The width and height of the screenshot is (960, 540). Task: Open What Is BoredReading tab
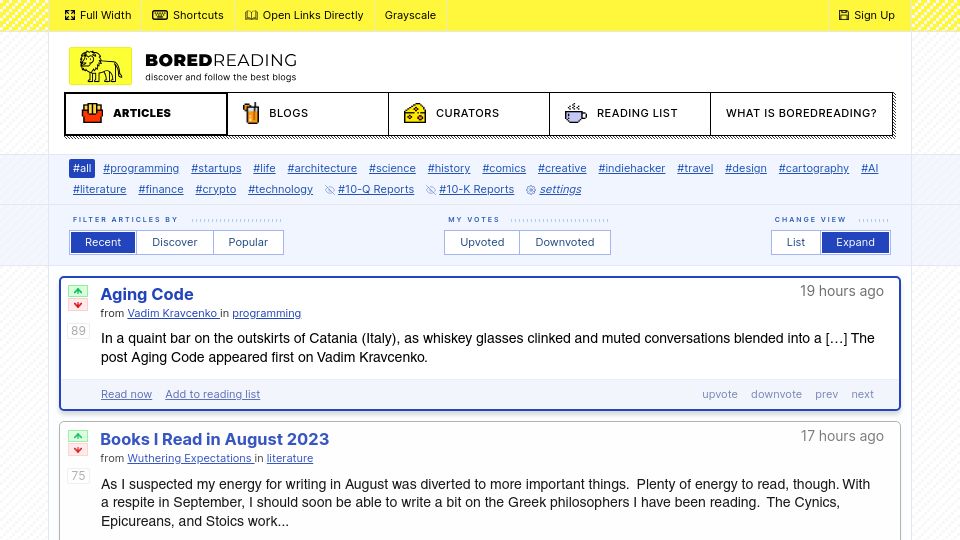coord(801,114)
